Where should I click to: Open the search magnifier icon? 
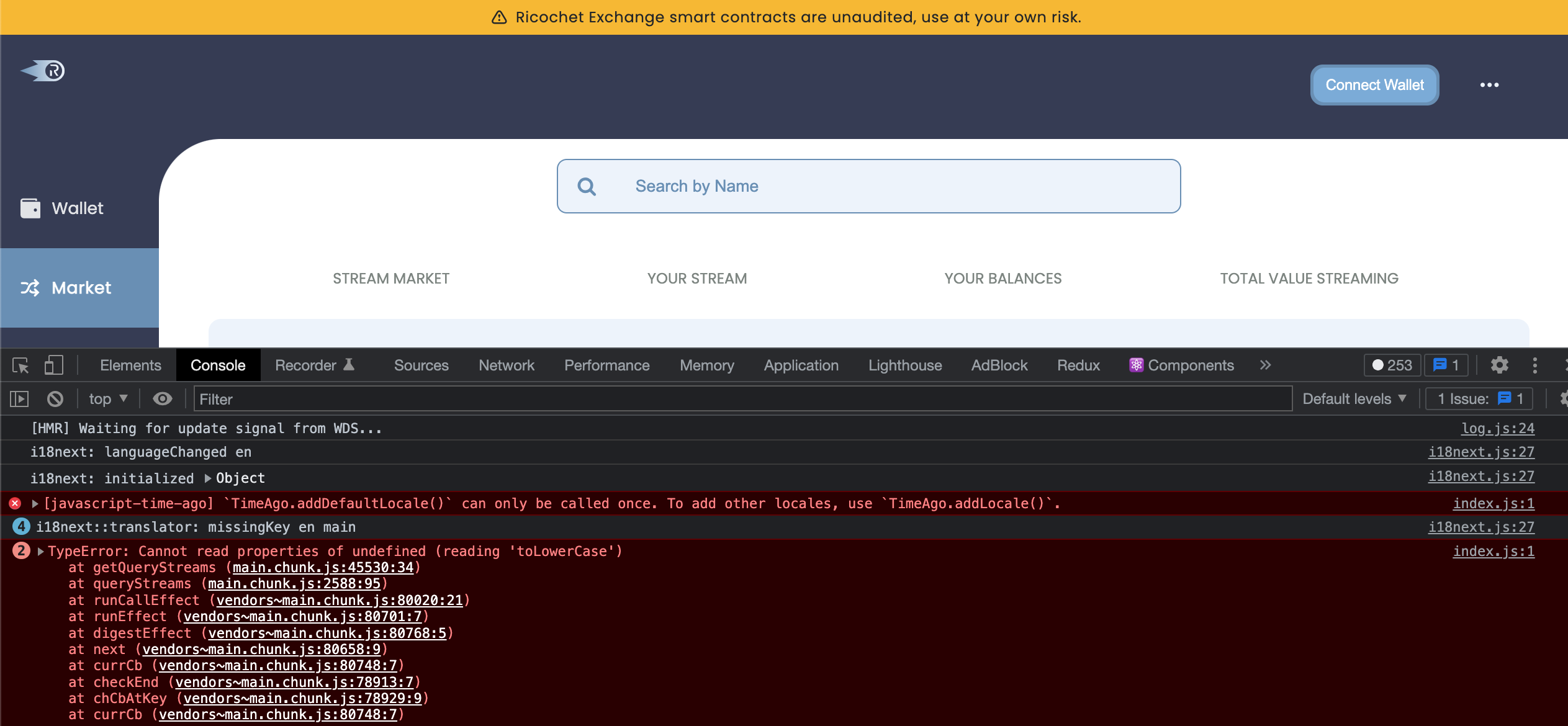point(586,186)
